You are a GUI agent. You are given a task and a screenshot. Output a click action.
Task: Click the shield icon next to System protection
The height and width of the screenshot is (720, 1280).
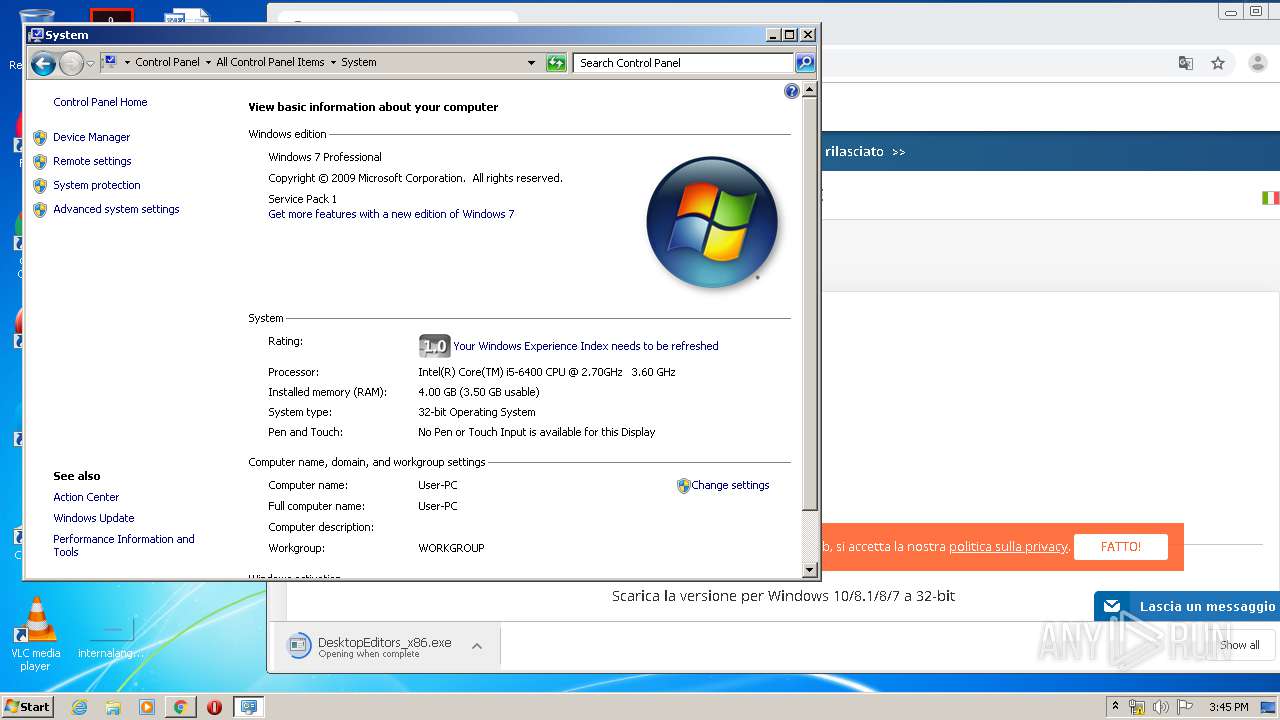click(x=40, y=186)
